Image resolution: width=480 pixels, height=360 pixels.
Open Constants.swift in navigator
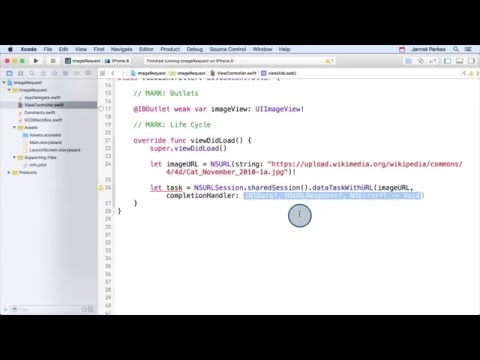(x=40, y=112)
